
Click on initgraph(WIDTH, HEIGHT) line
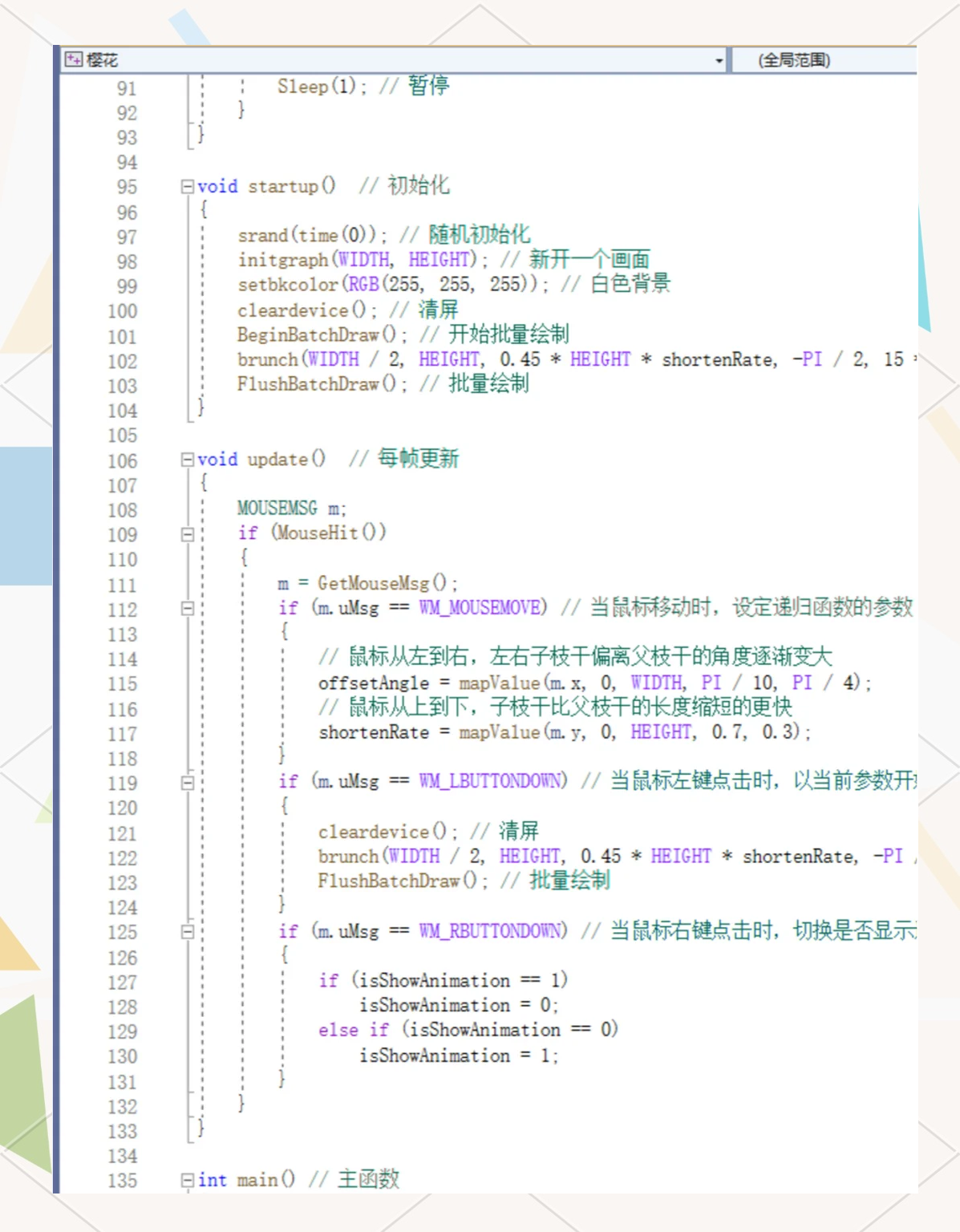[363, 260]
